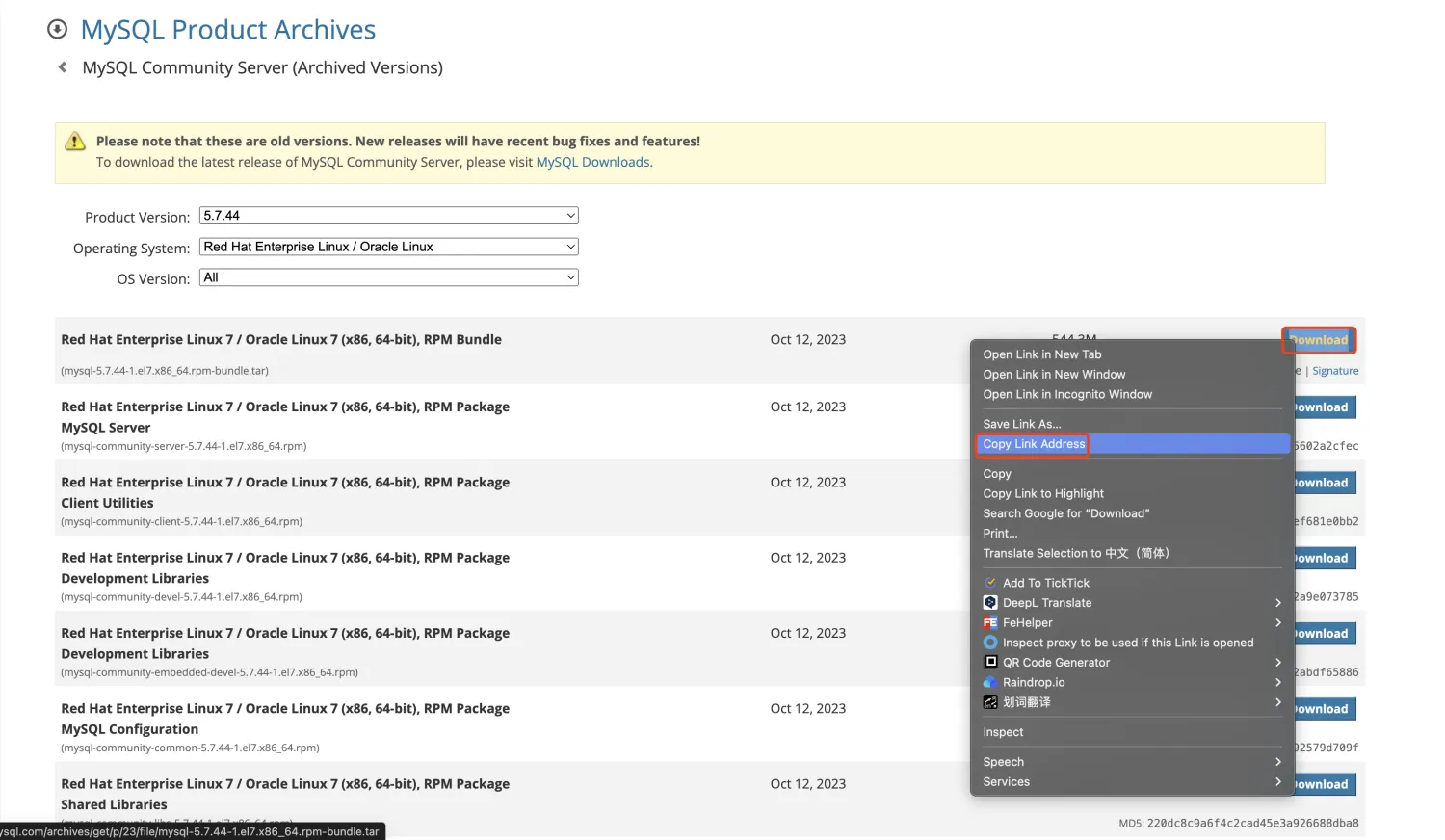Click the Inspect proxy extension icon
The width and height of the screenshot is (1445, 840).
990,643
